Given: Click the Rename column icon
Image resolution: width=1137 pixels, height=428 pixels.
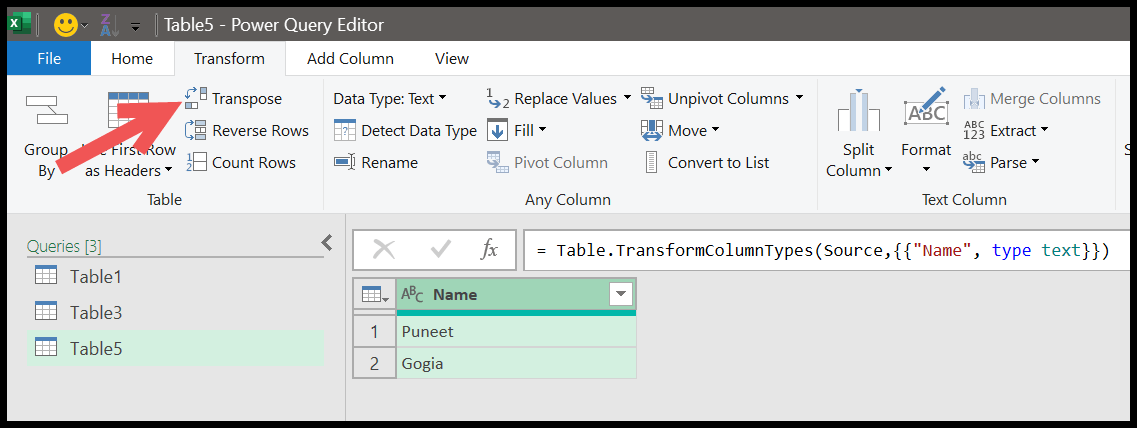Looking at the screenshot, I should 344,162.
